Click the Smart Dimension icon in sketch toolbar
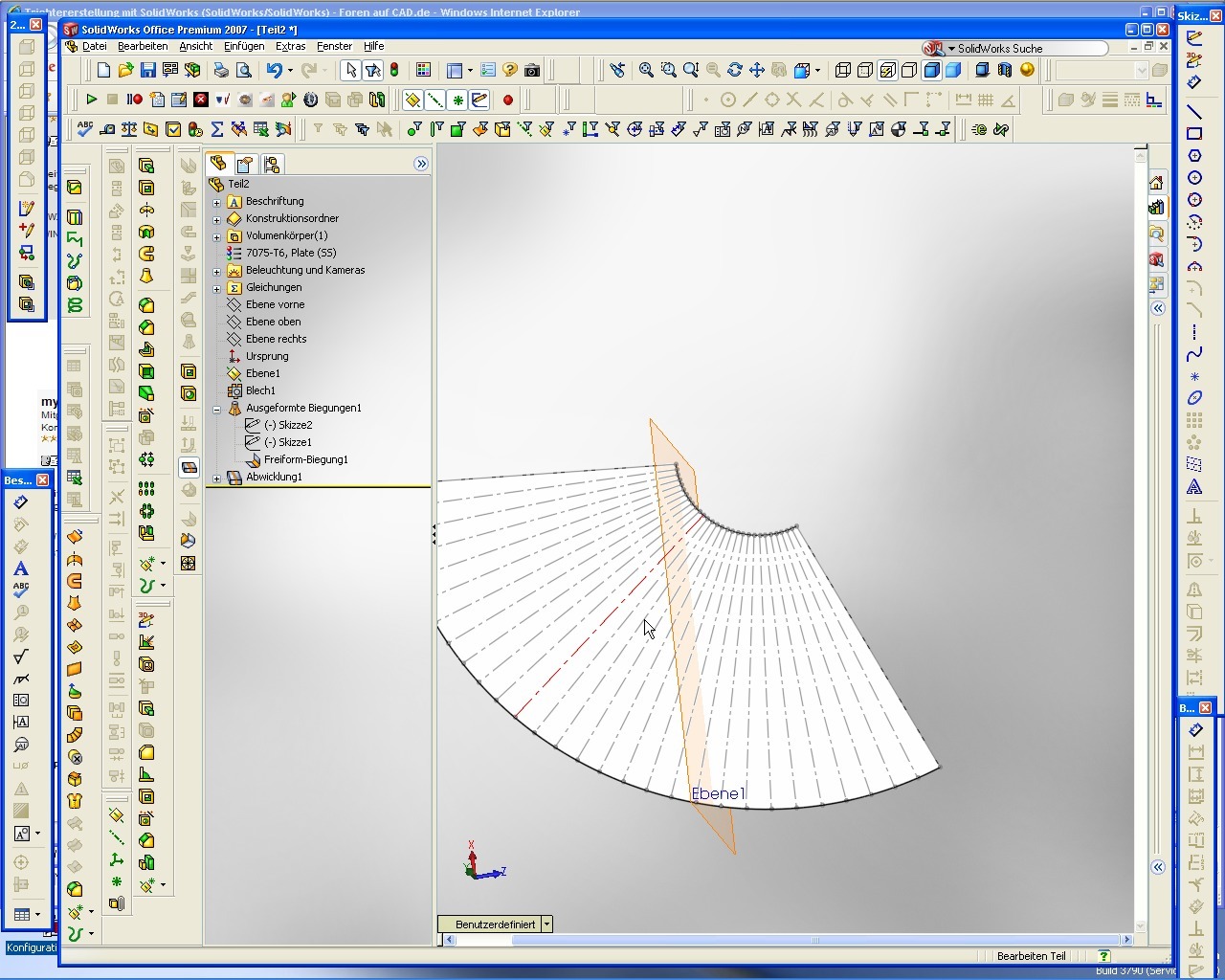This screenshot has height=980, width=1225. 1194,82
